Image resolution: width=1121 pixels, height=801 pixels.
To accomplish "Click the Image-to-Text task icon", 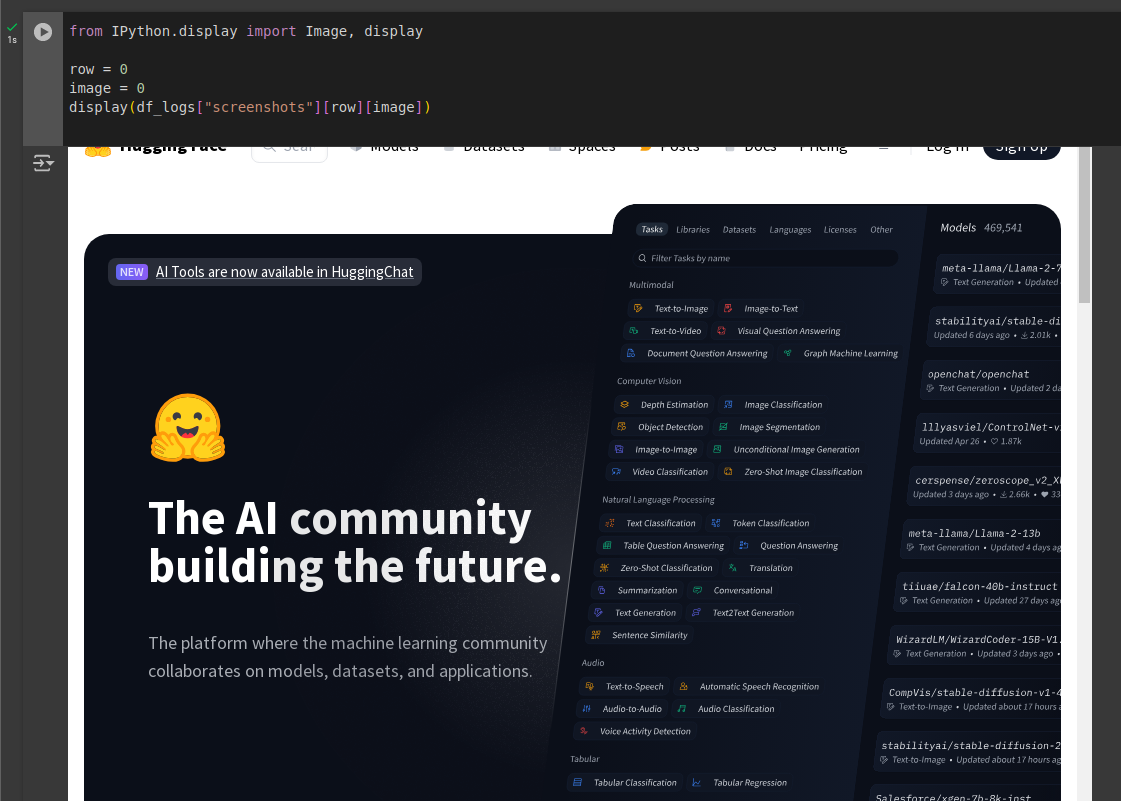I will 728,308.
